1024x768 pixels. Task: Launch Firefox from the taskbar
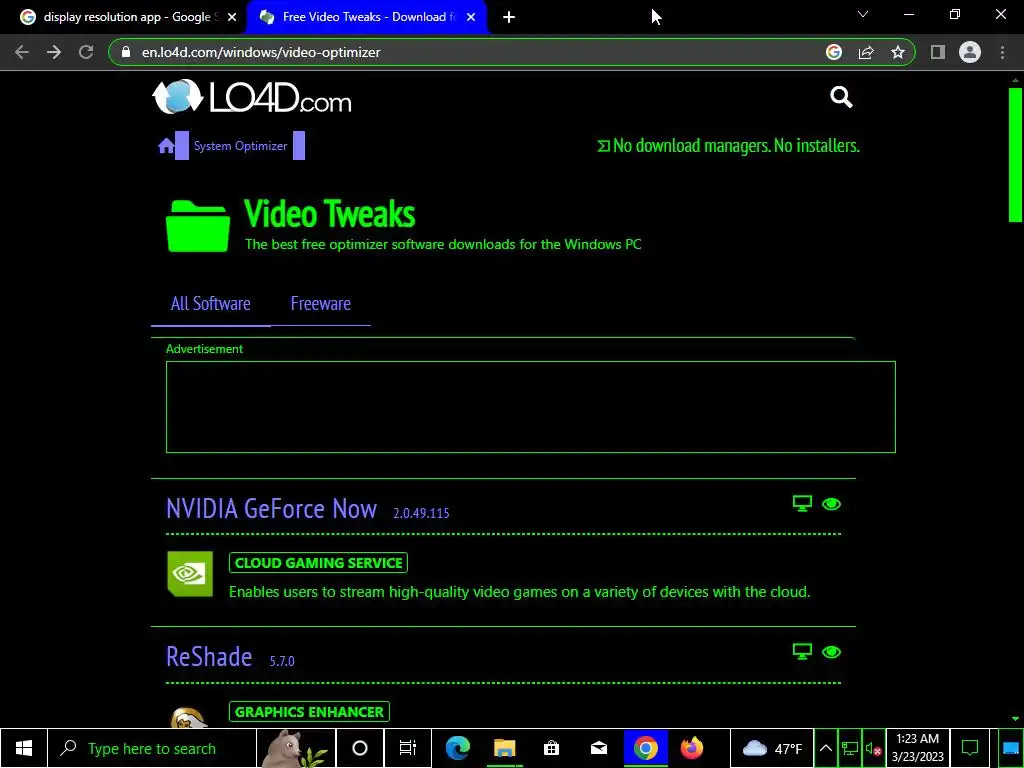692,748
